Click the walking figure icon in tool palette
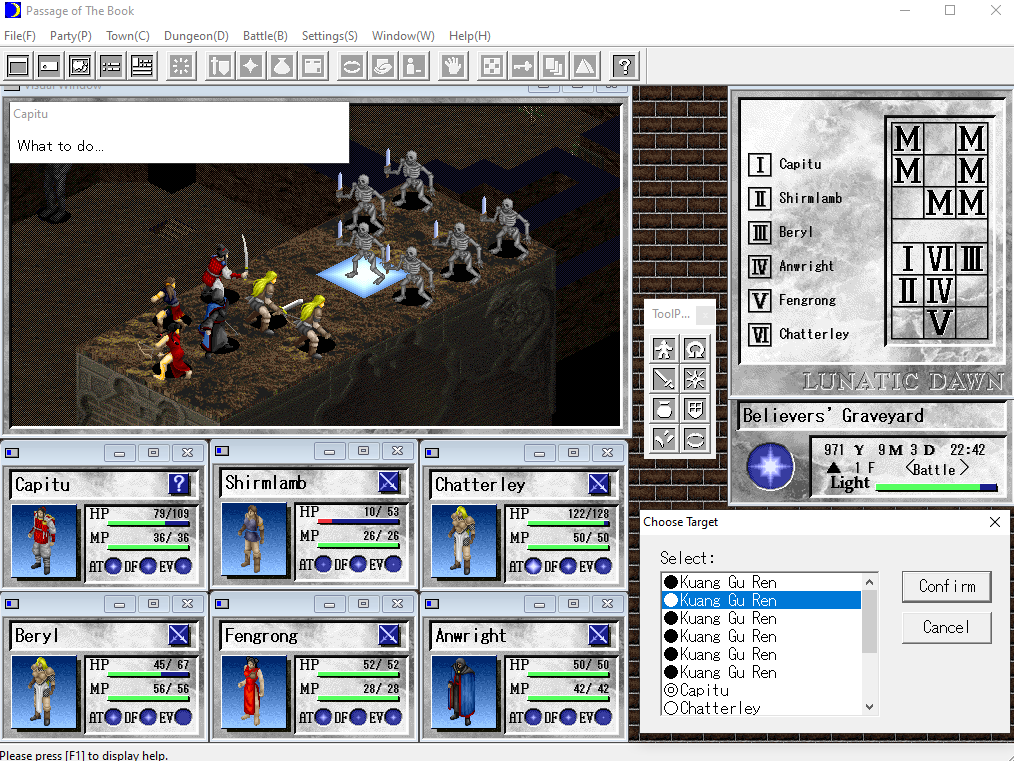 point(664,349)
